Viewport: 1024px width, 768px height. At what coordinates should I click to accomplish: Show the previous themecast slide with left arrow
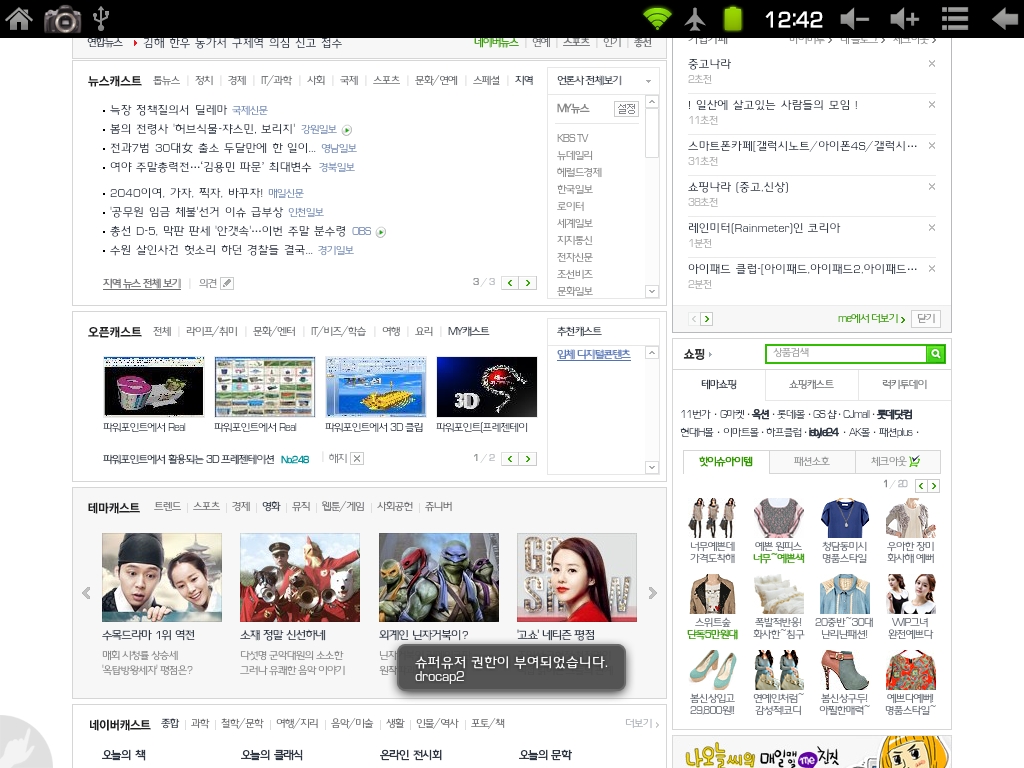coord(86,593)
